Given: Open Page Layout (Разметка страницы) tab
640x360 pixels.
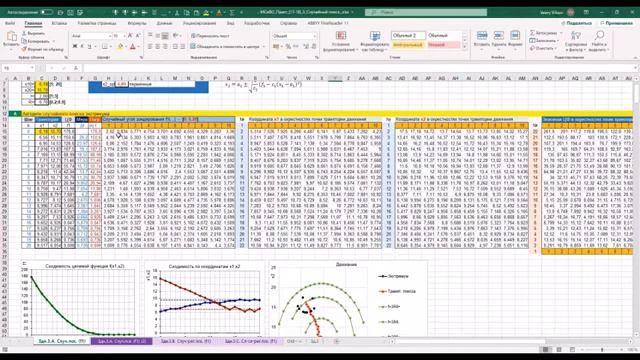Looking at the screenshot, I should (x=97, y=23).
